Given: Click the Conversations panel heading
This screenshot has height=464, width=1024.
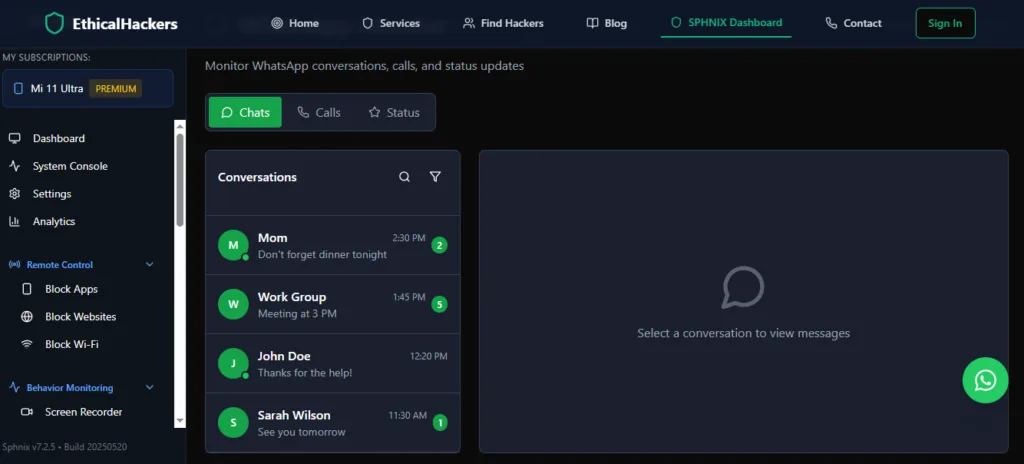Looking at the screenshot, I should click(257, 177).
